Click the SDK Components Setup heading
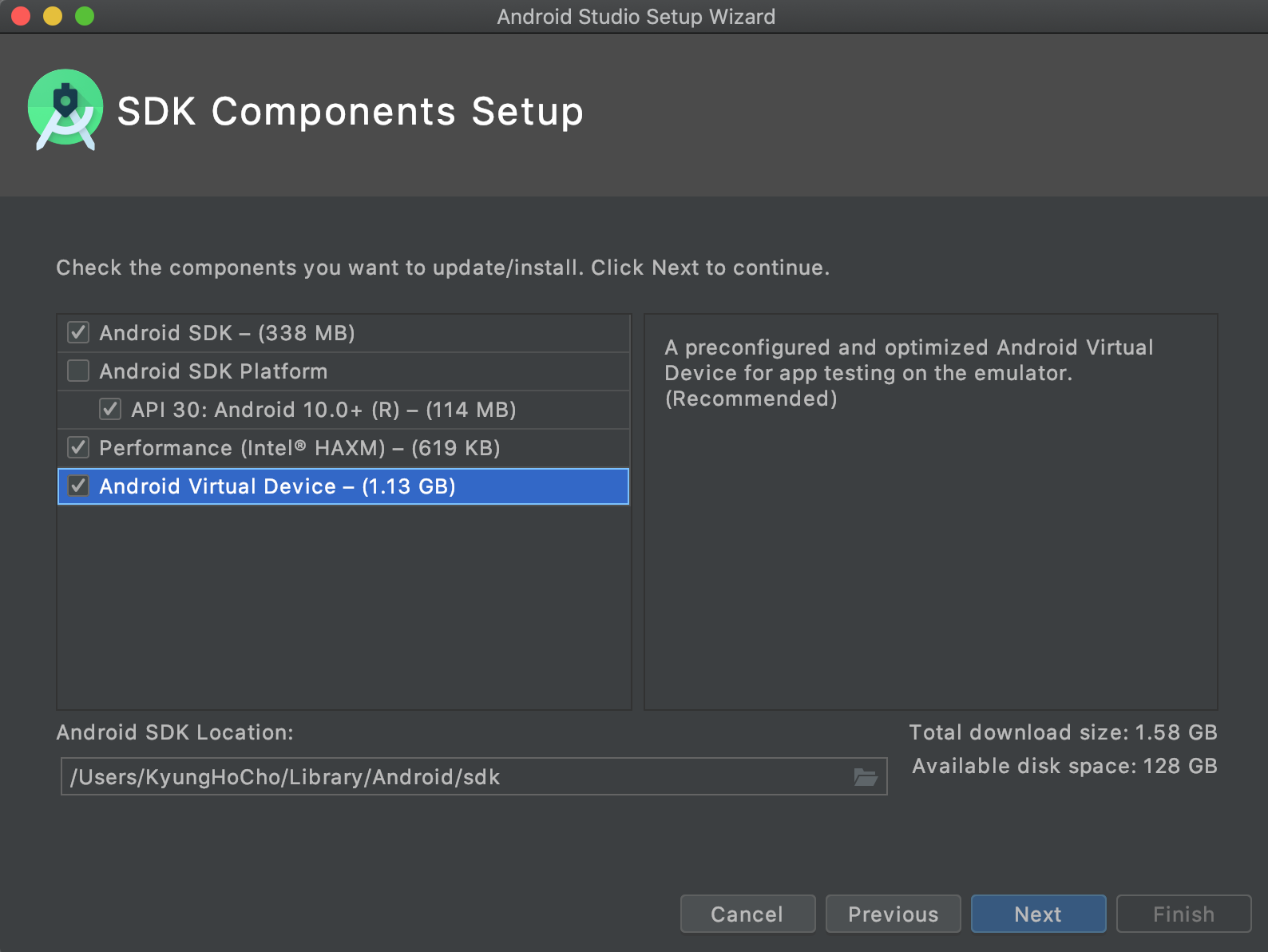This screenshot has height=952, width=1268. pos(351,111)
